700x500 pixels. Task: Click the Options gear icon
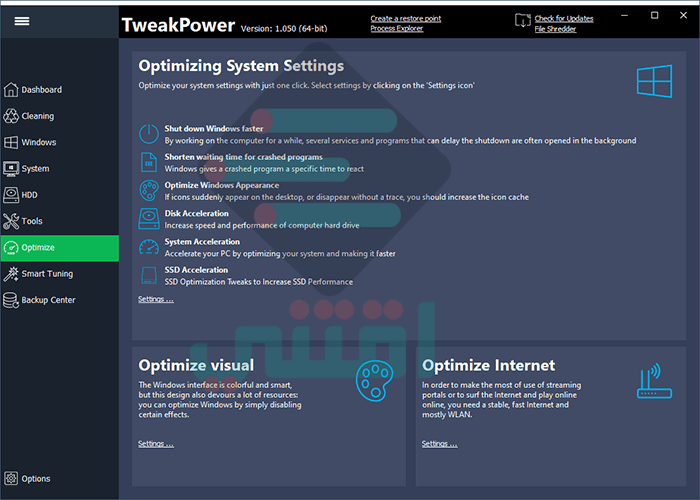[11, 479]
